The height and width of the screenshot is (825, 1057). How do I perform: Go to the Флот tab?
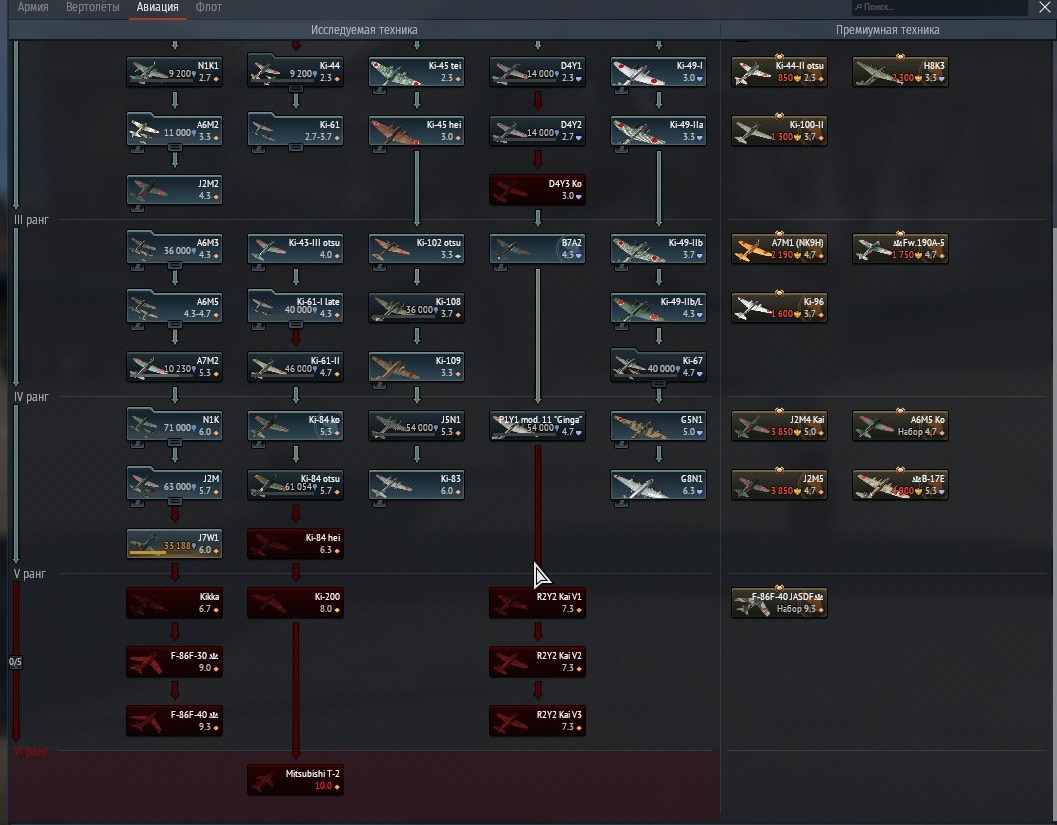[208, 7]
